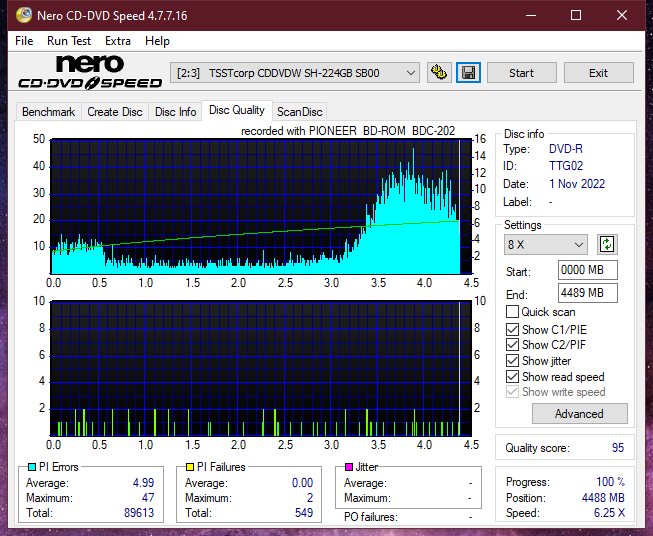This screenshot has height=536, width=653.
Task: Click the End position field 4489 MB
Action: pos(587,293)
